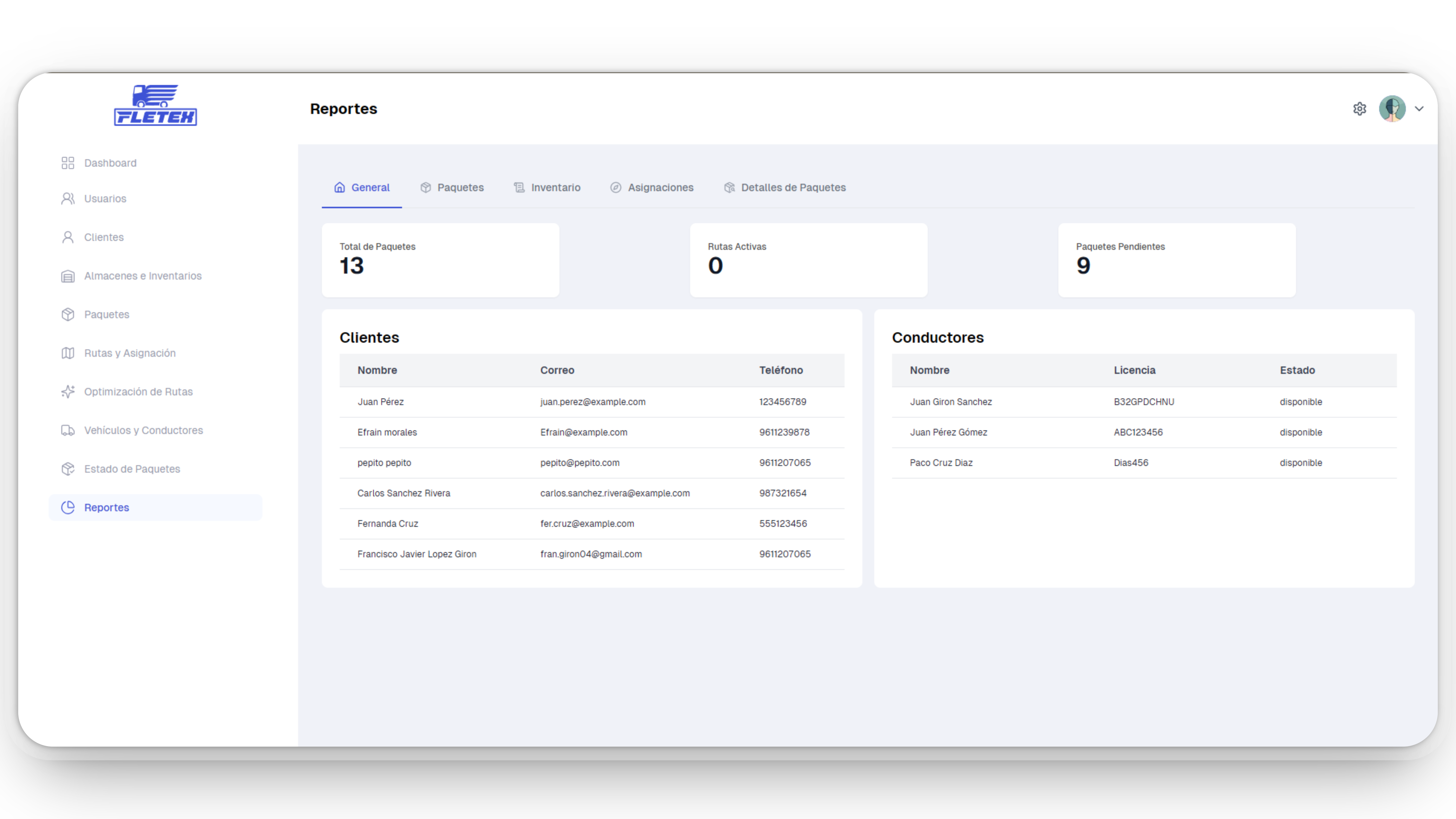Viewport: 1456px width, 819px height.
Task: Navigate to Almacenes e Inventarios
Action: coord(155,276)
